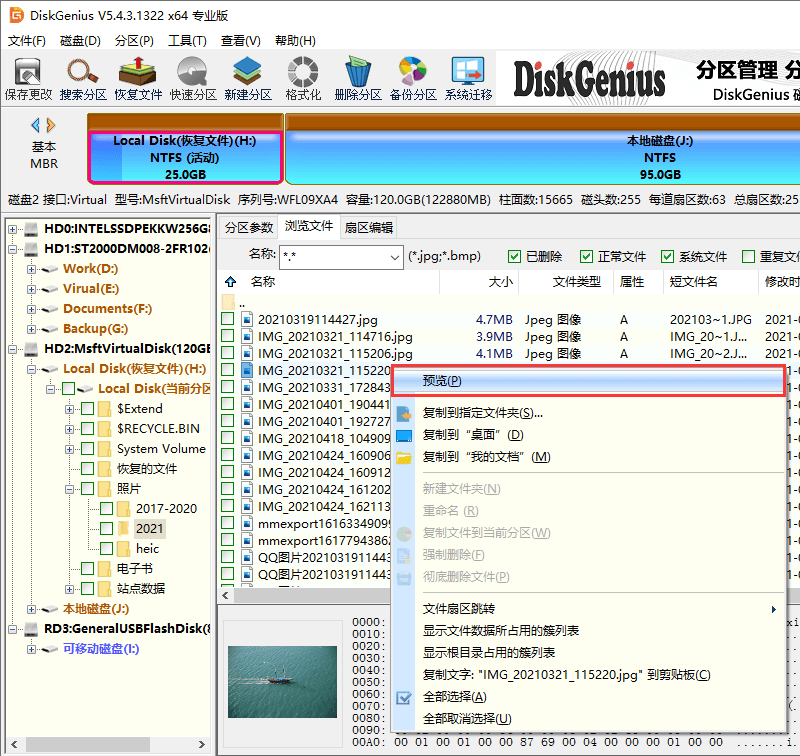The width and height of the screenshot is (800, 756).
Task: Open the 帮助(H) menu
Action: 295,41
